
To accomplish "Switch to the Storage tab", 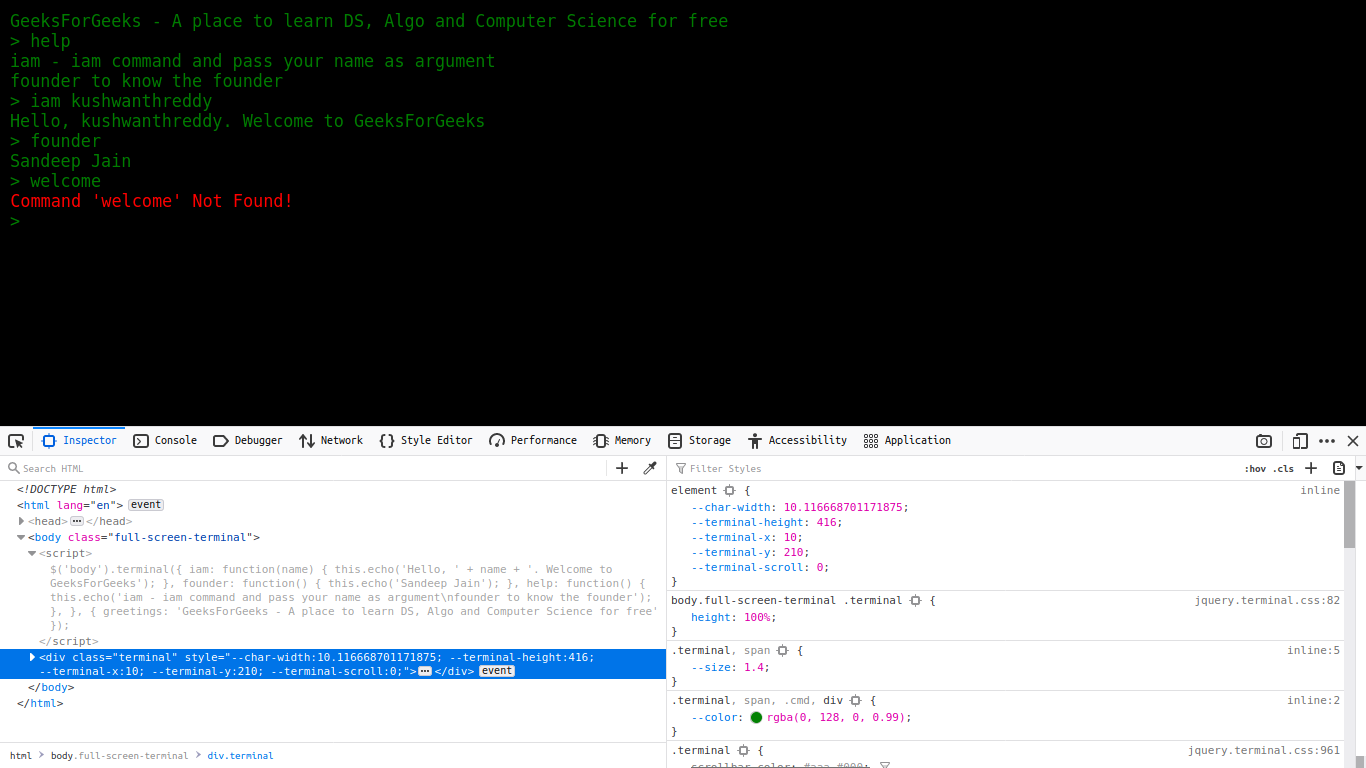I will (x=699, y=441).
